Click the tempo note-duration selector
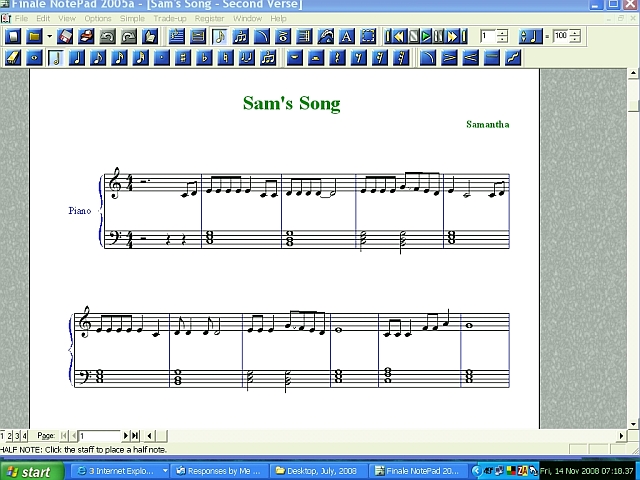 click(x=529, y=36)
